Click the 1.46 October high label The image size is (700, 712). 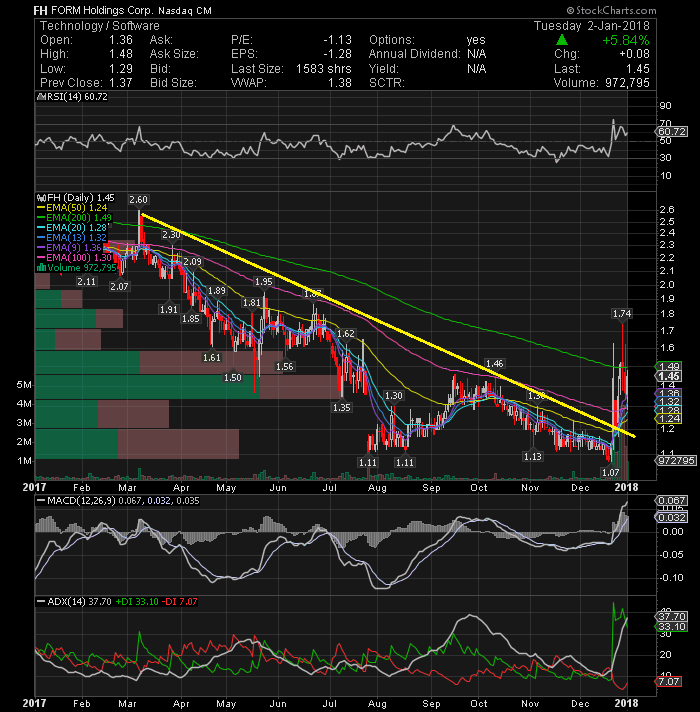[x=494, y=363]
